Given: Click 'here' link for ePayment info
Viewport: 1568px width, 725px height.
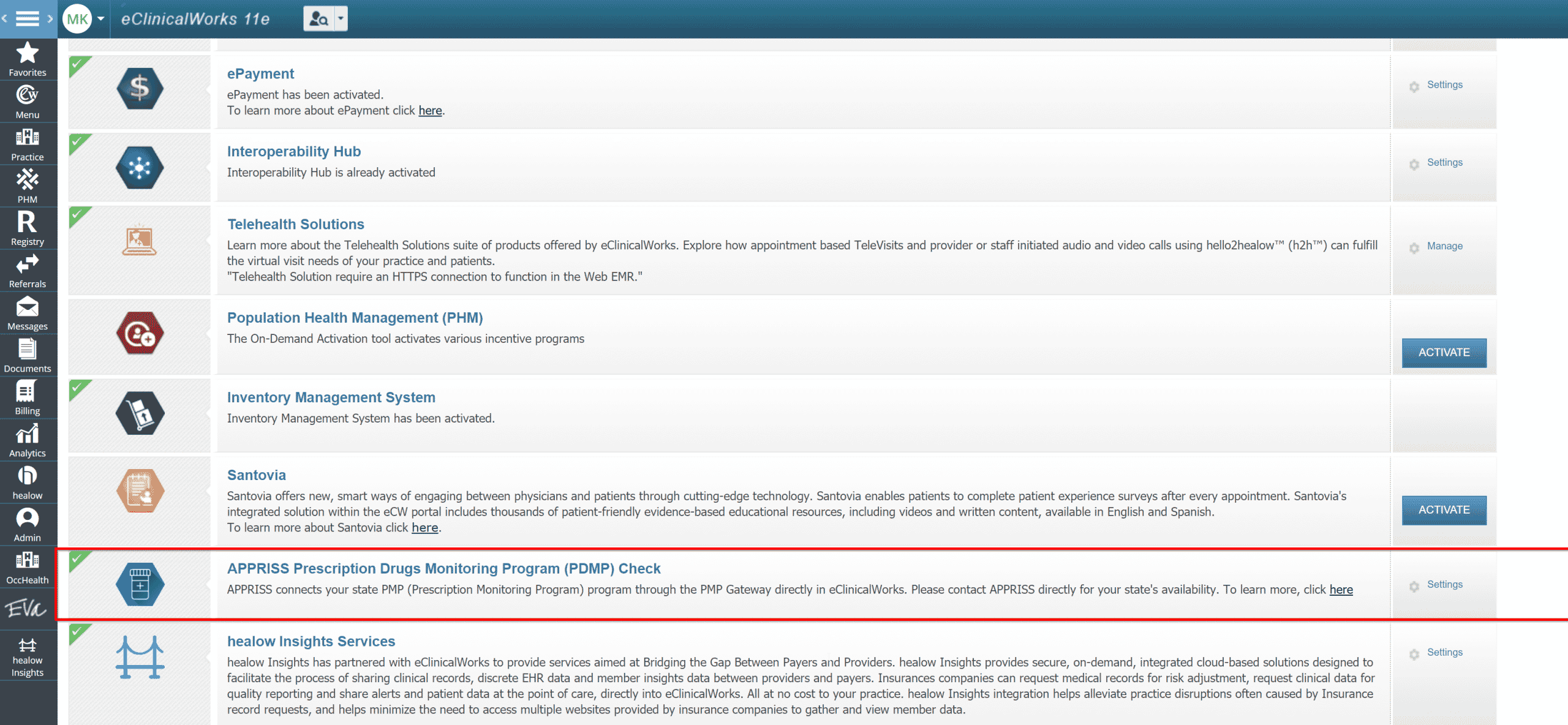Looking at the screenshot, I should pos(430,111).
